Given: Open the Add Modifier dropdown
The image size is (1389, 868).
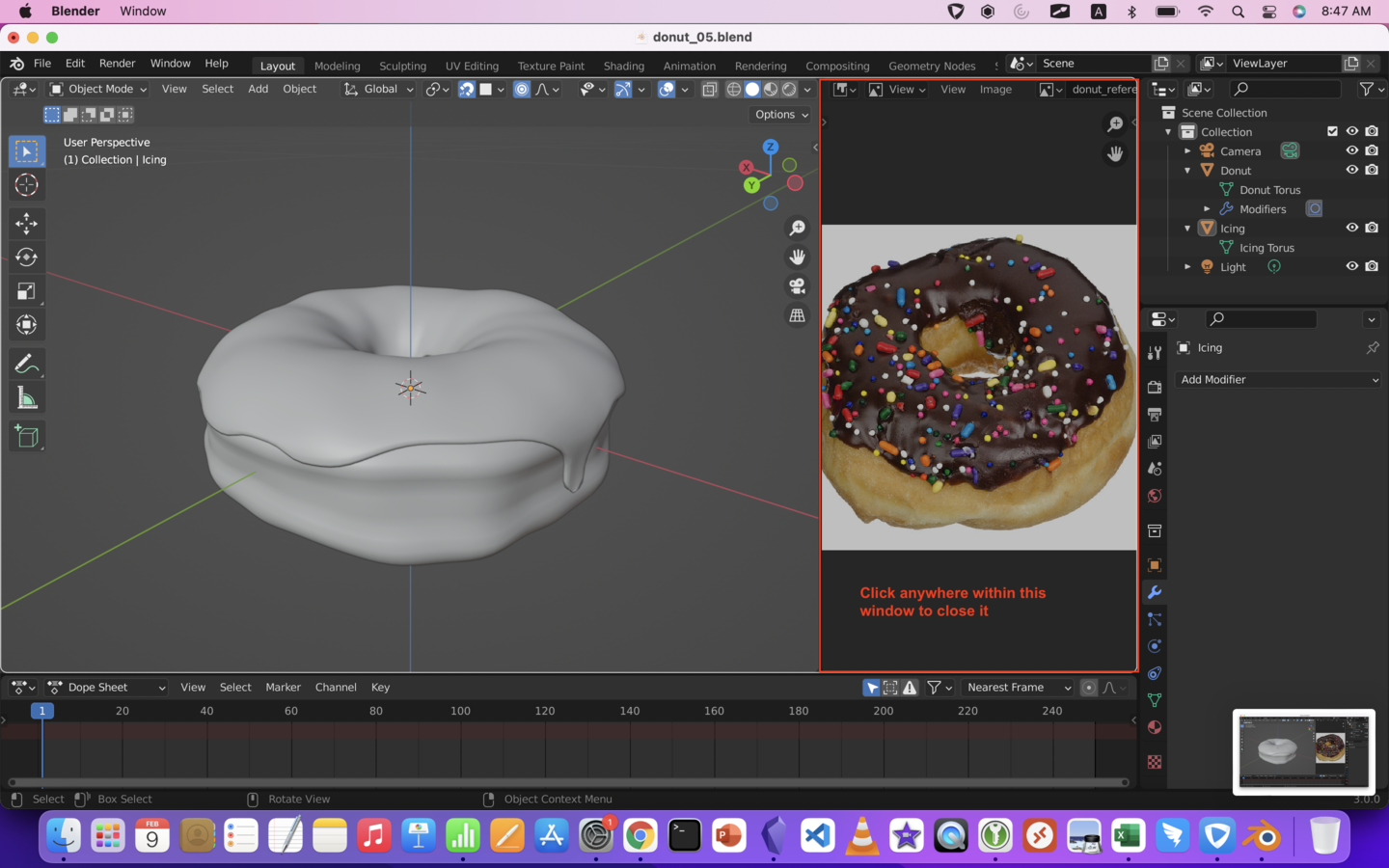Looking at the screenshot, I should (1278, 379).
